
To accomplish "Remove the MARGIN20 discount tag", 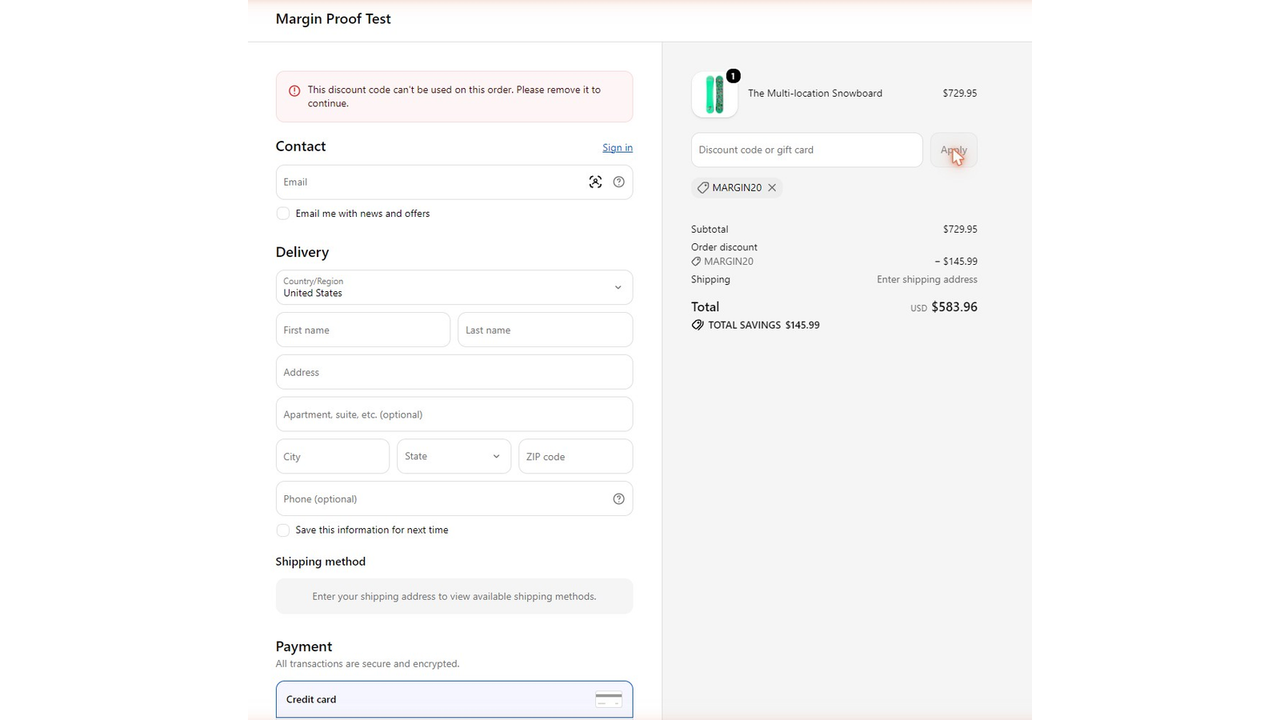I will click(x=772, y=187).
